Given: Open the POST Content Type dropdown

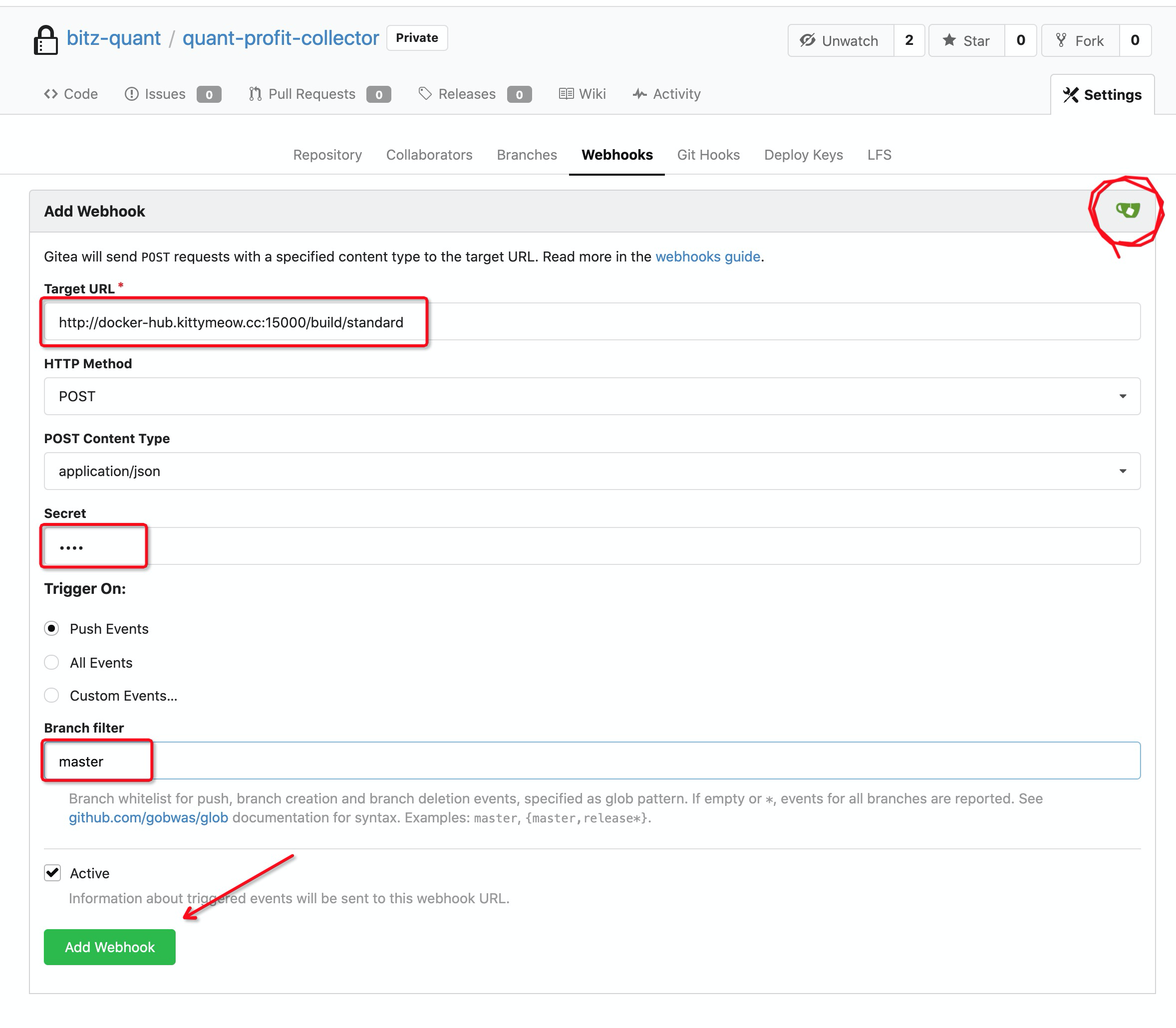Looking at the screenshot, I should point(592,471).
